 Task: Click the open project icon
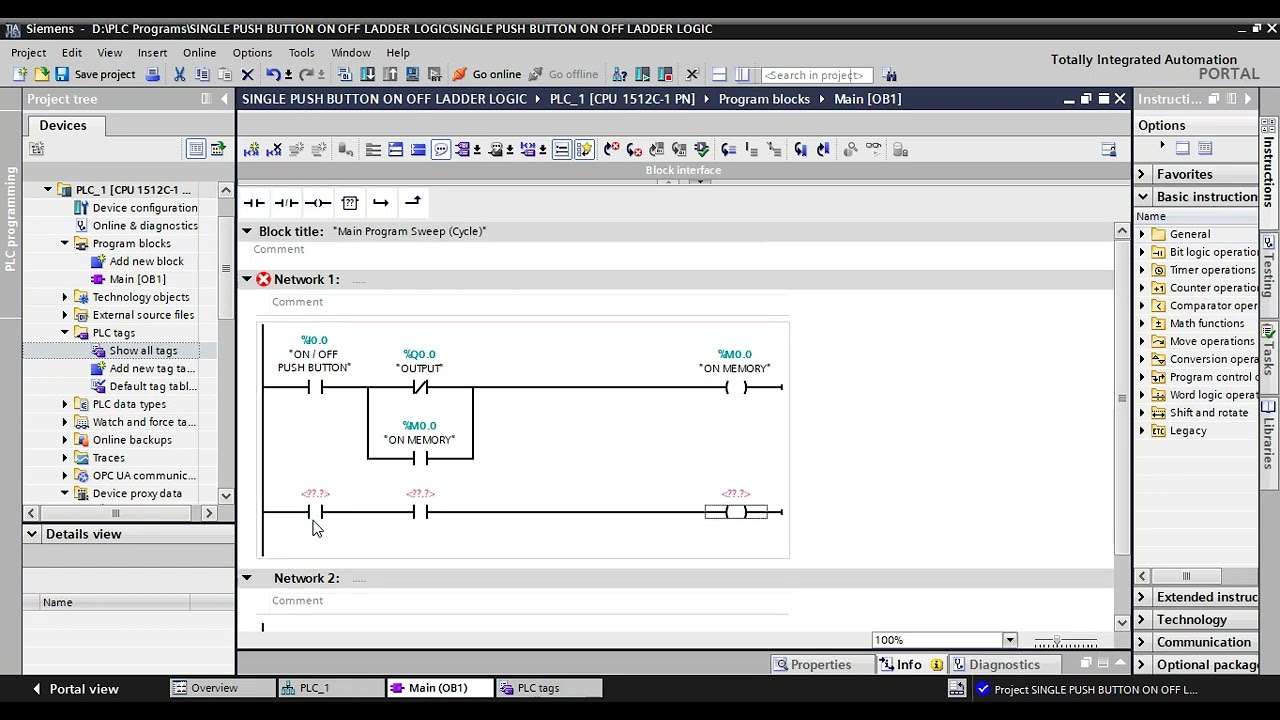(x=41, y=74)
